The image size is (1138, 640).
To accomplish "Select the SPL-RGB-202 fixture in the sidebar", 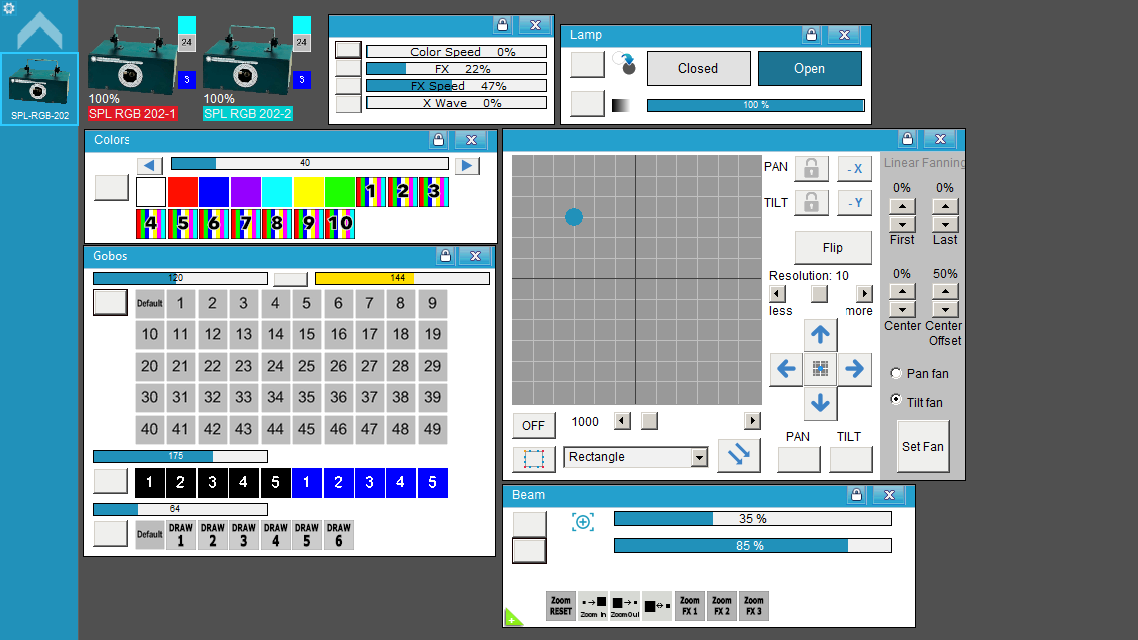I will (39, 89).
